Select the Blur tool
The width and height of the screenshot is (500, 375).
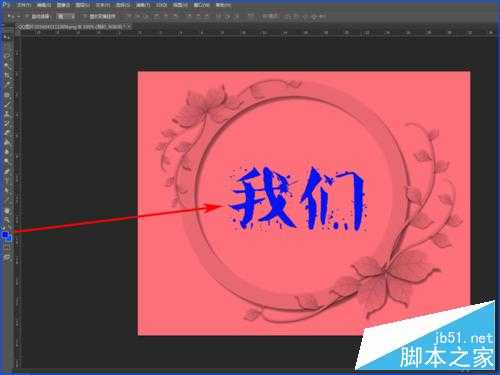(x=7, y=152)
